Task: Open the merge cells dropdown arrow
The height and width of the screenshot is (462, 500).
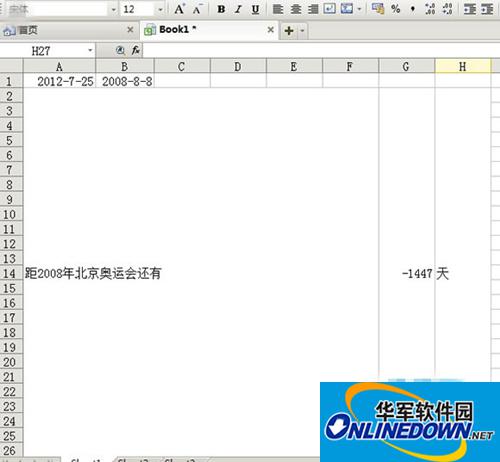Action: [359, 9]
